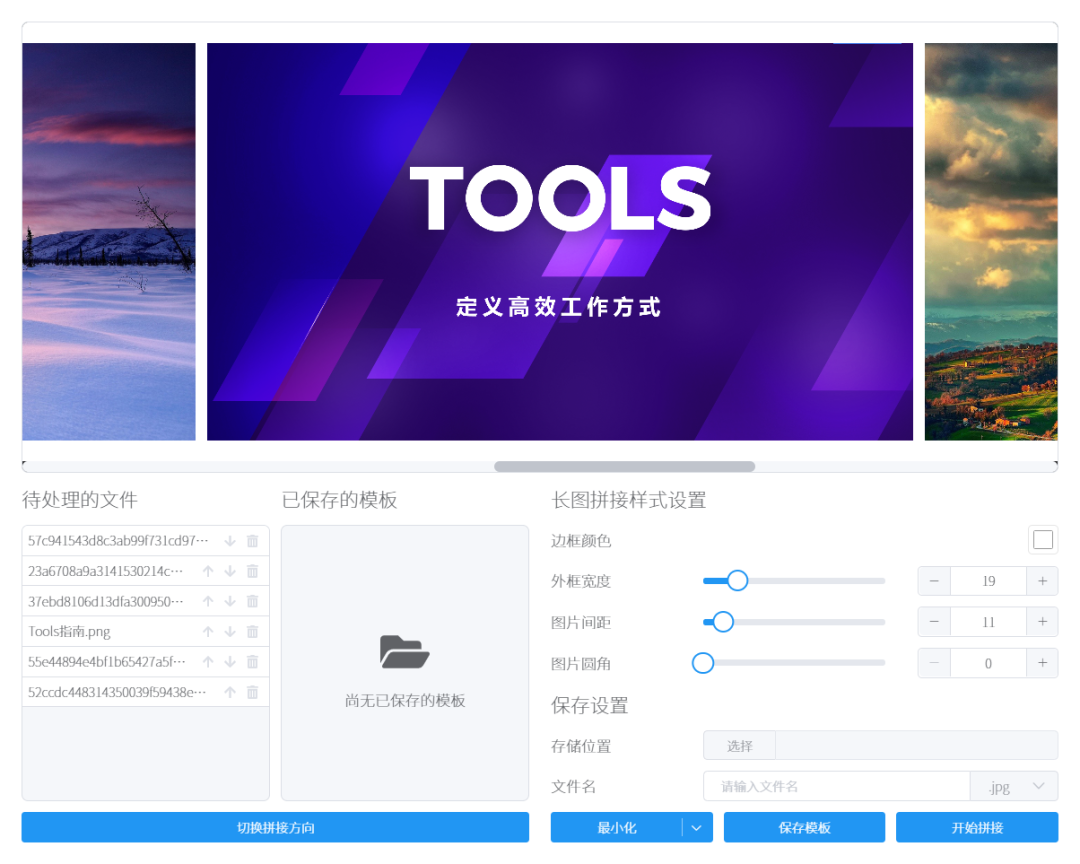Select file name 23a6708a9a3141530214c
The image size is (1080, 864).
point(105,572)
